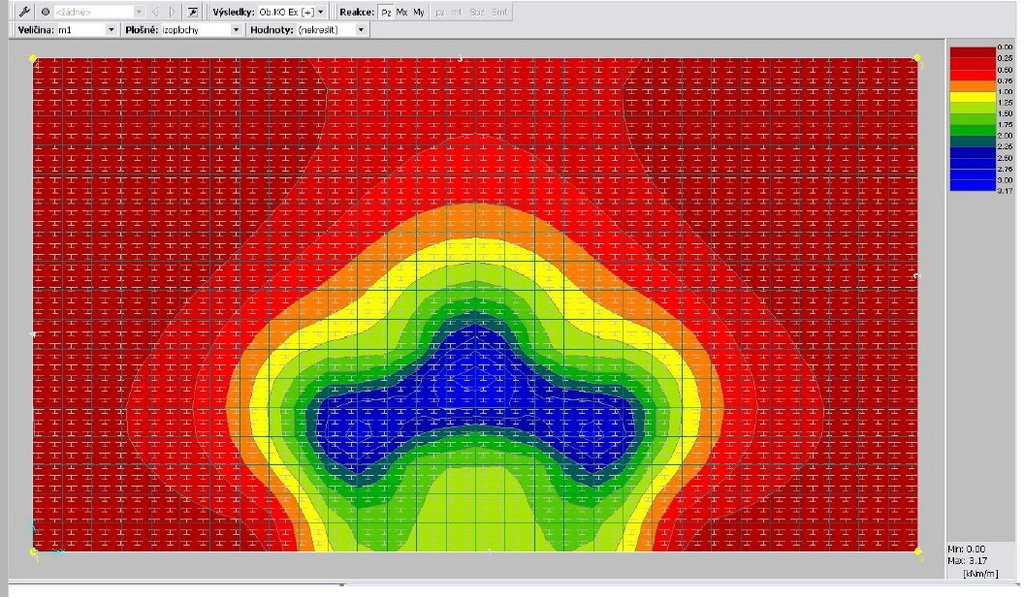This screenshot has height=598, width=1024.
Task: Toggle the Pz reaction button
Action: [x=386, y=12]
